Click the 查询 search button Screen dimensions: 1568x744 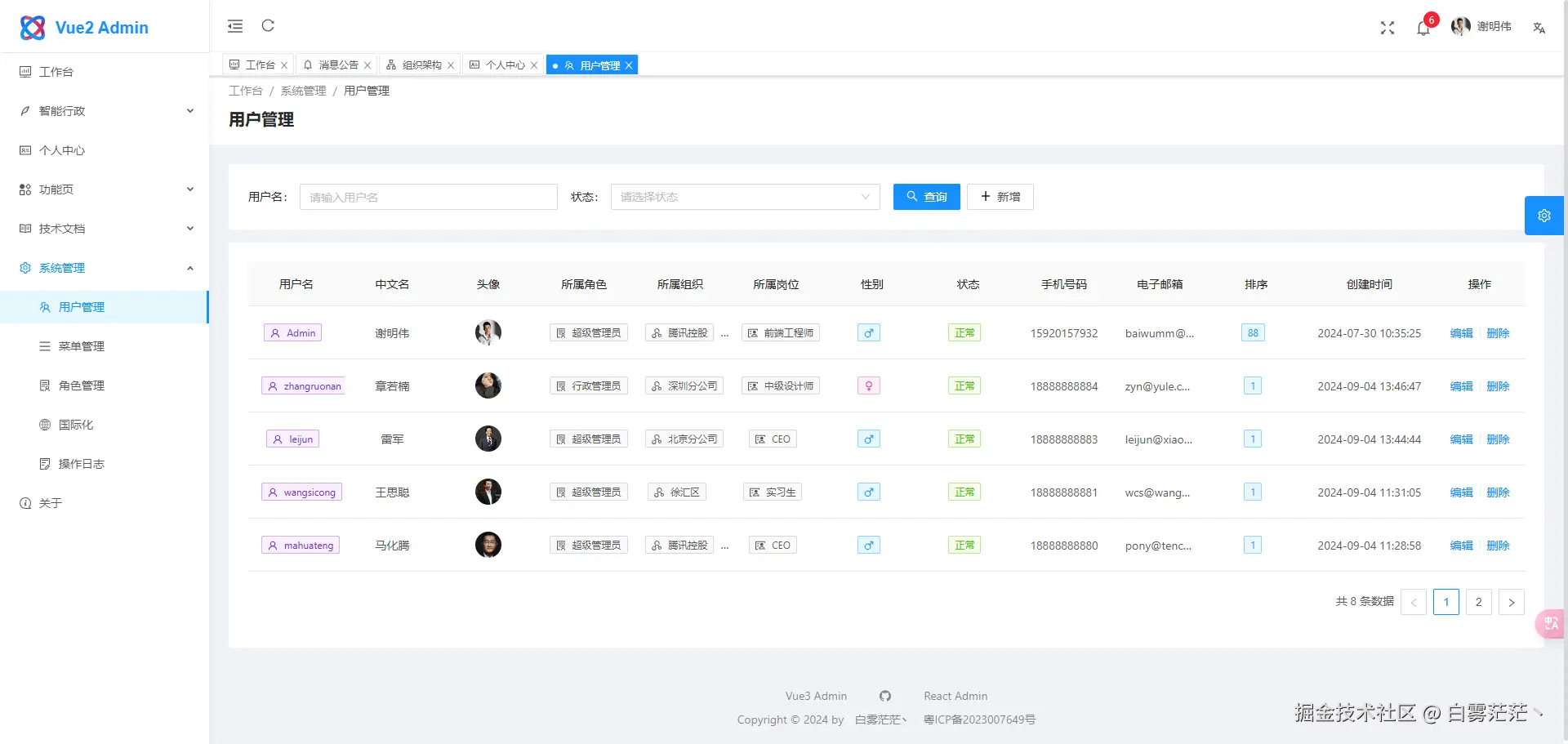pyautogui.click(x=927, y=197)
